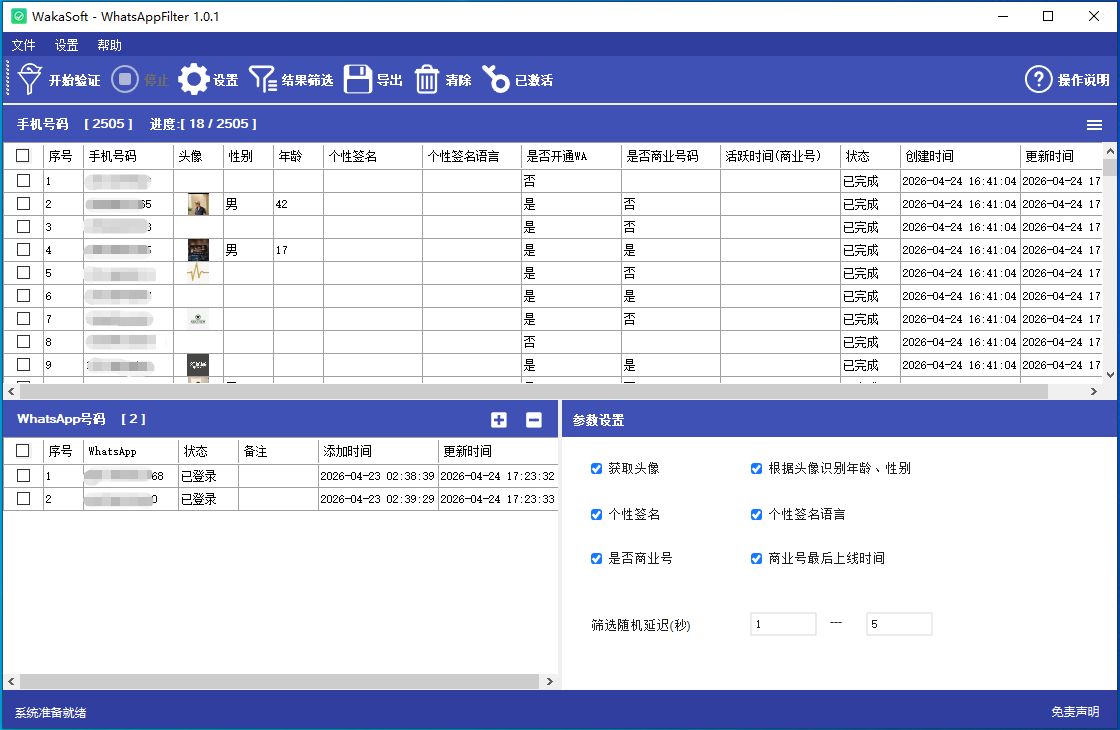The height and width of the screenshot is (730, 1120).
Task: Toggle the 个性签名语言 checkbox
Action: [x=755, y=513]
